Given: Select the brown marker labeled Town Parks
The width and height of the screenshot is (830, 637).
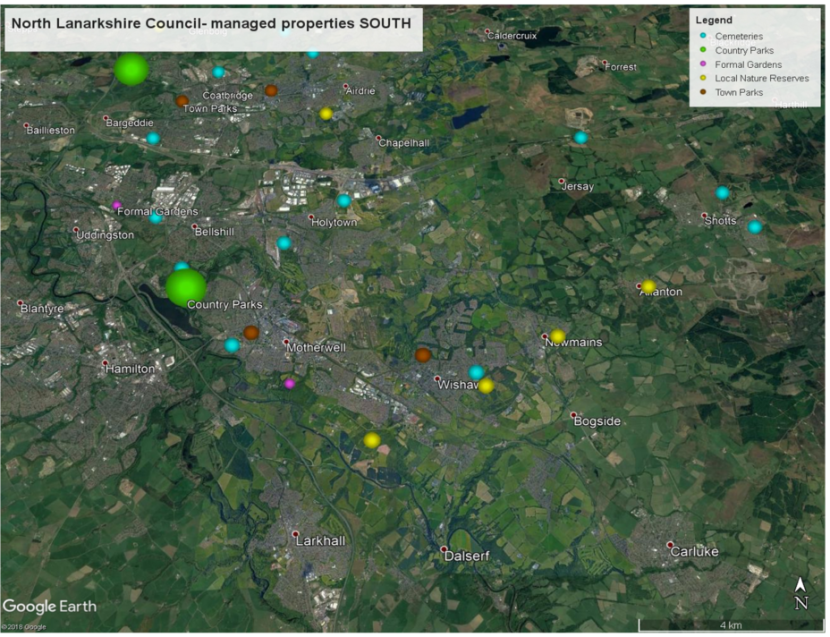Looking at the screenshot, I should pyautogui.click(x=182, y=101).
